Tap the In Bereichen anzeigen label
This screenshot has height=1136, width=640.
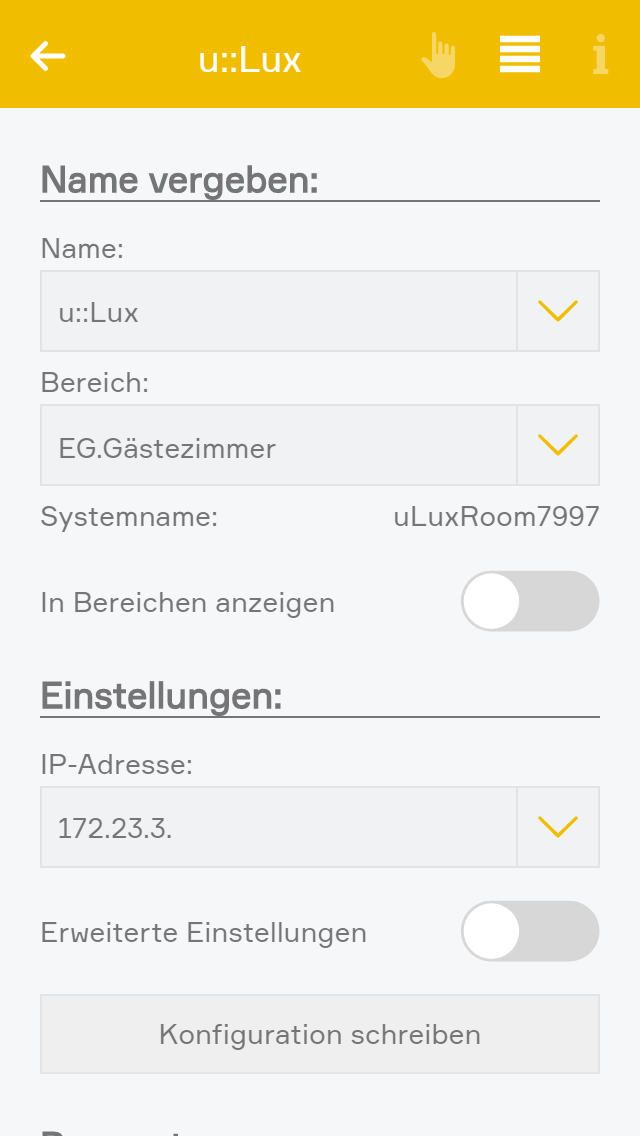pyautogui.click(x=188, y=603)
